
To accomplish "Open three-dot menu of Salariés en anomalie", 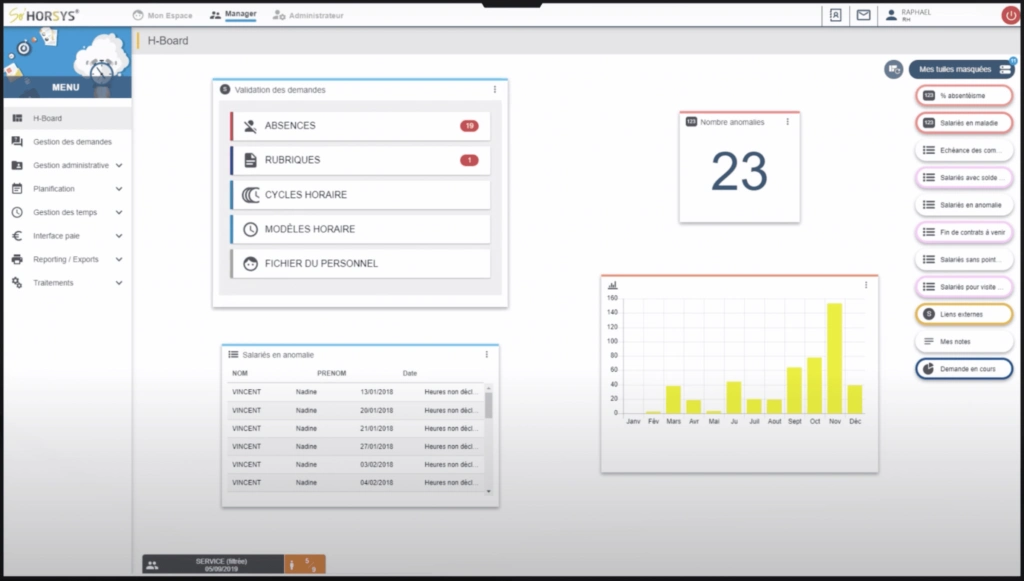I will [x=487, y=354].
